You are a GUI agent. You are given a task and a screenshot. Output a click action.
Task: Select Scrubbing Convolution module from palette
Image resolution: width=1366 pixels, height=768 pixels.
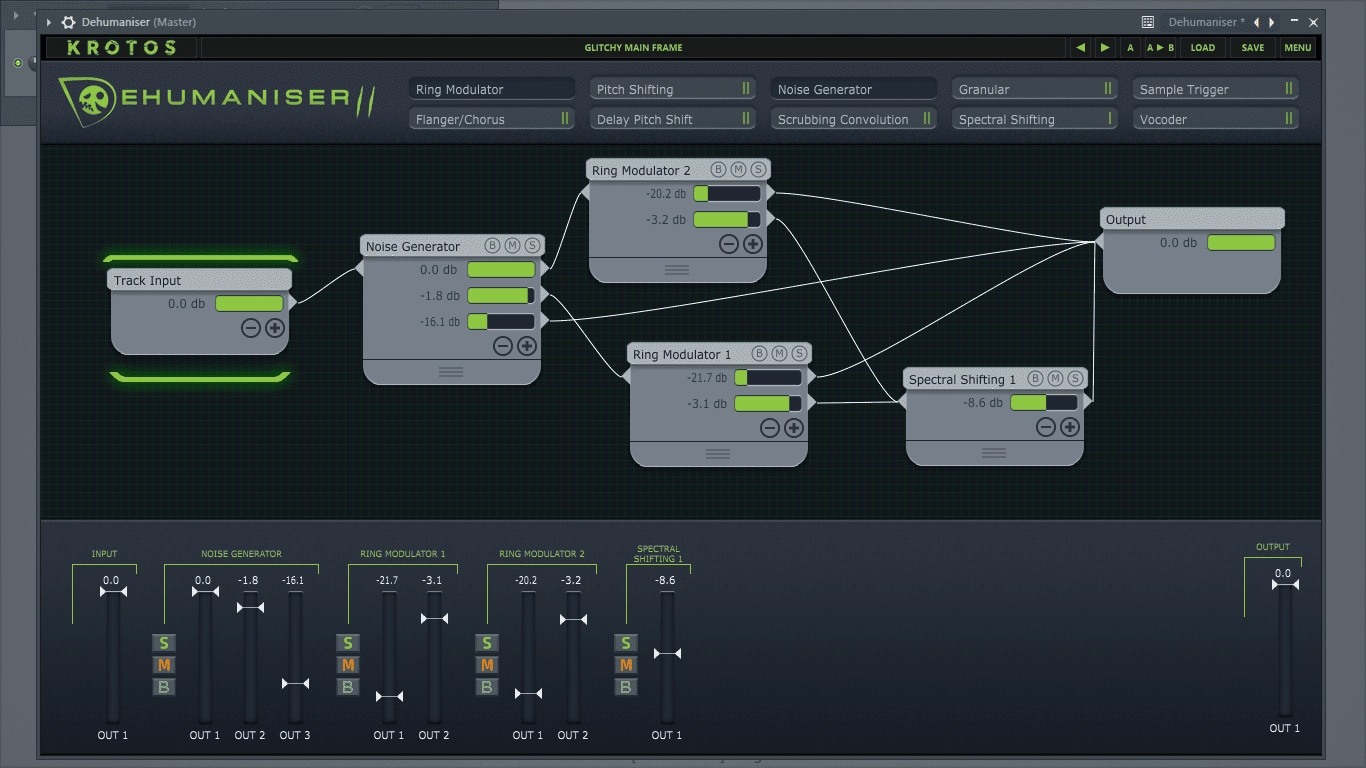point(854,119)
